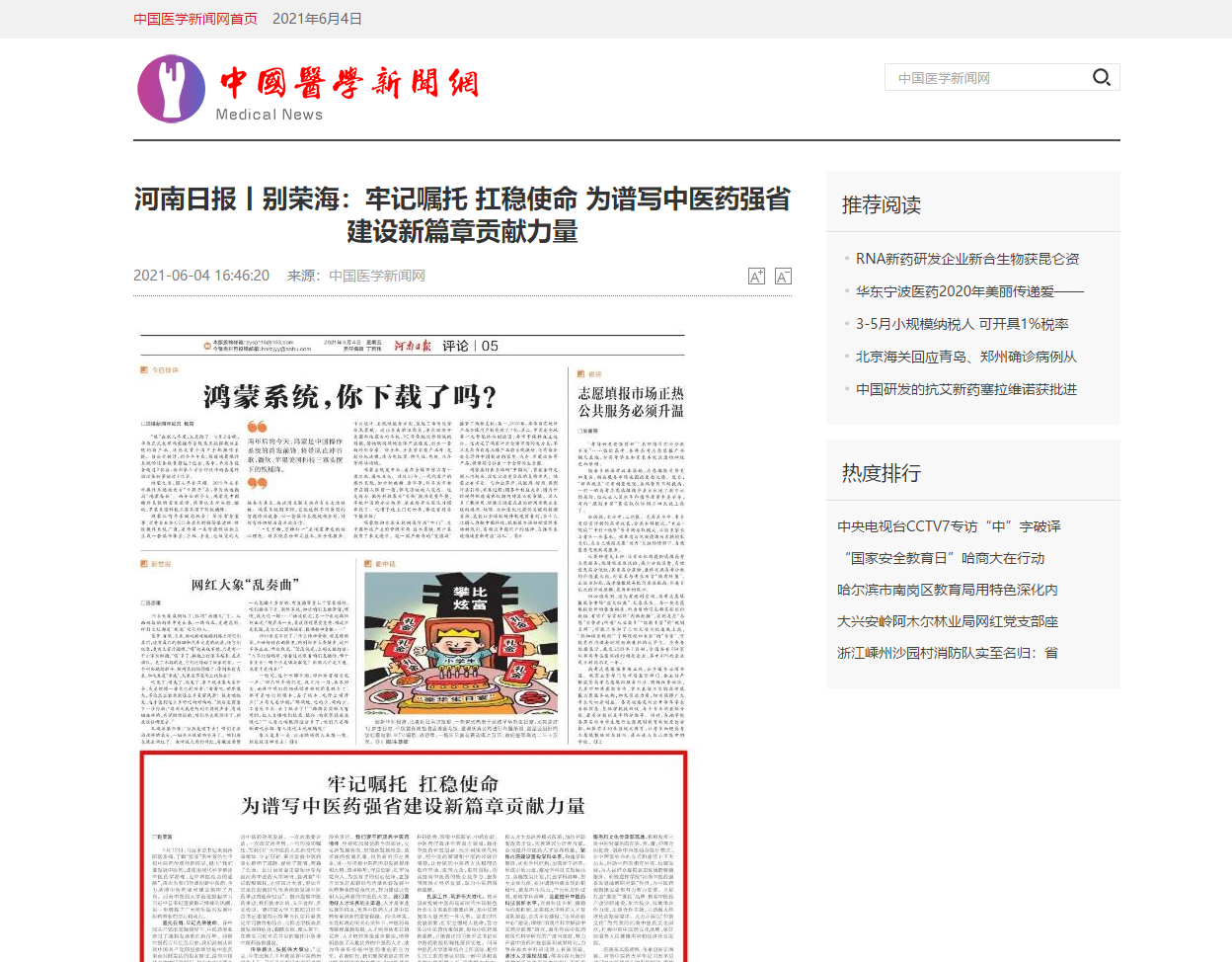Click the 来源 中国医学新闻网 source text

pyautogui.click(x=355, y=276)
